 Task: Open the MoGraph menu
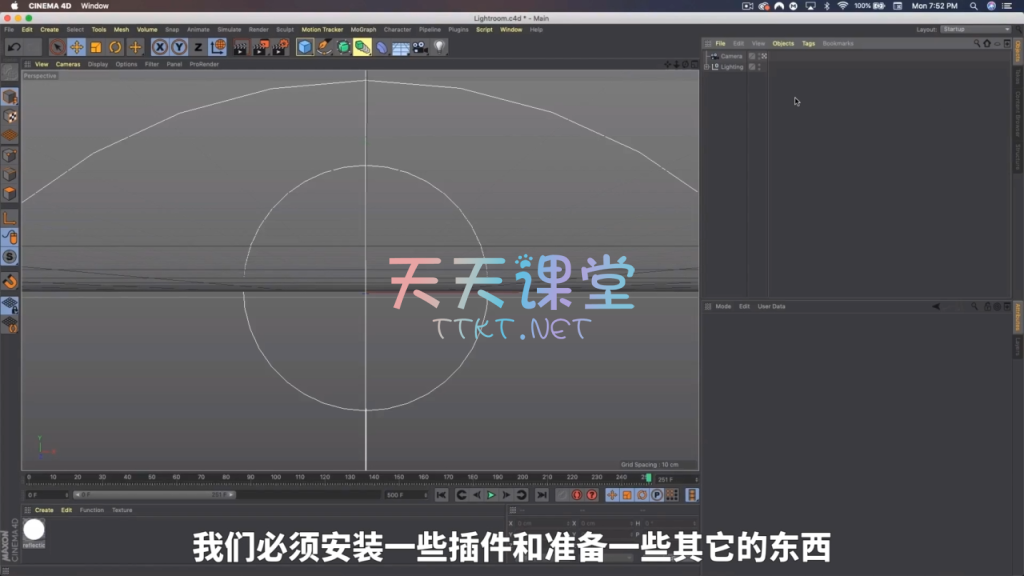(363, 29)
